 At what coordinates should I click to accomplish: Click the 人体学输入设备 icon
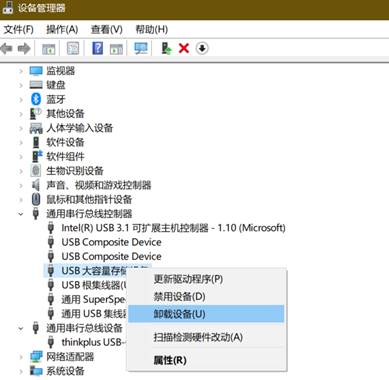[x=36, y=128]
